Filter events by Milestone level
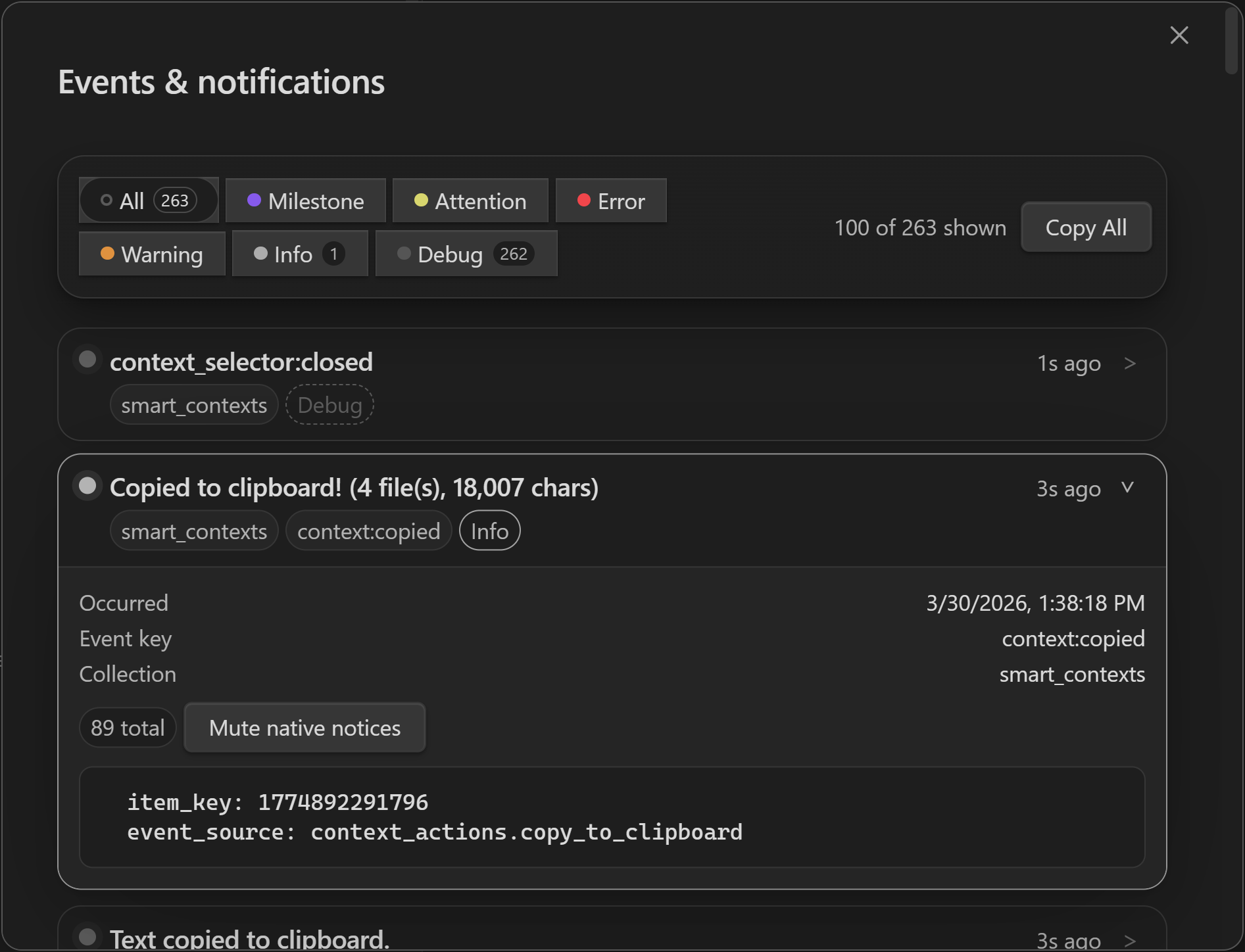 pos(305,201)
